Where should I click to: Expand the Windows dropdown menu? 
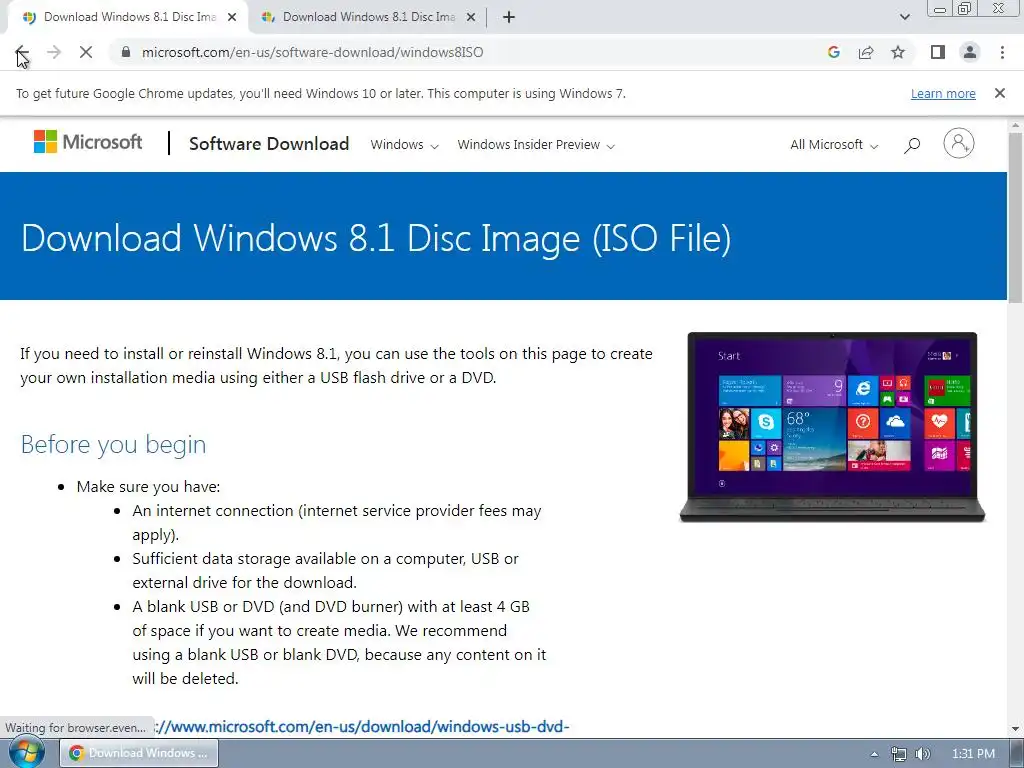tap(404, 145)
